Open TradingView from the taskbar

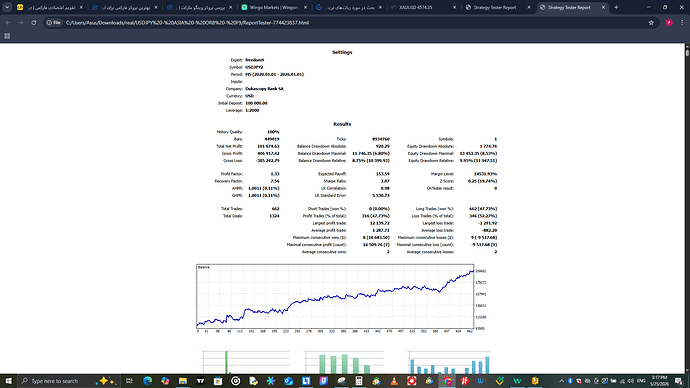coord(200,381)
